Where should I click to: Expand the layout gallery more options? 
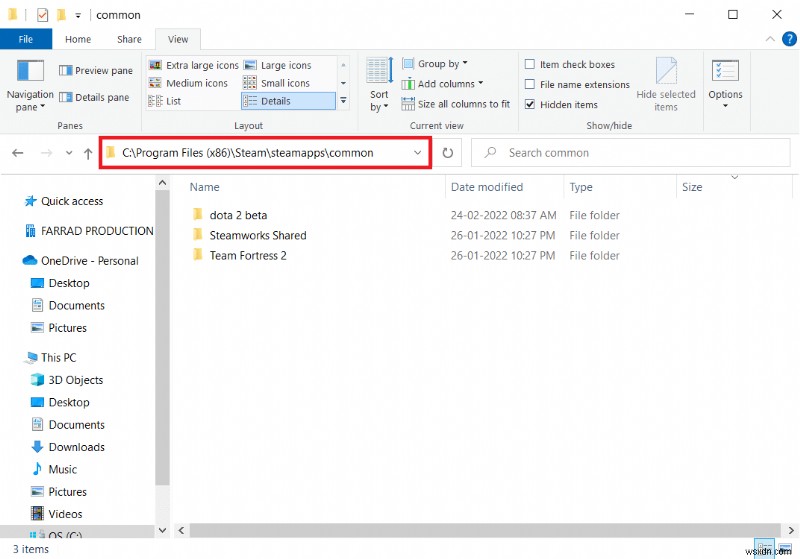(x=343, y=101)
